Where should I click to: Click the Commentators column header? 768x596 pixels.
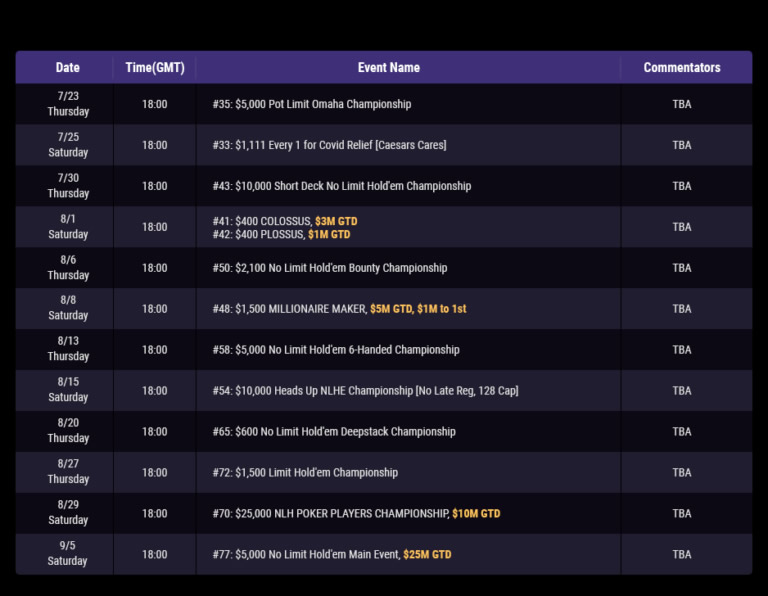tap(681, 68)
